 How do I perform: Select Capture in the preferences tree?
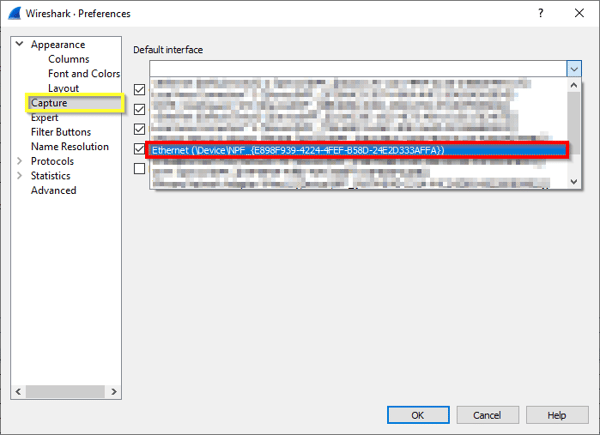pyautogui.click(x=49, y=103)
